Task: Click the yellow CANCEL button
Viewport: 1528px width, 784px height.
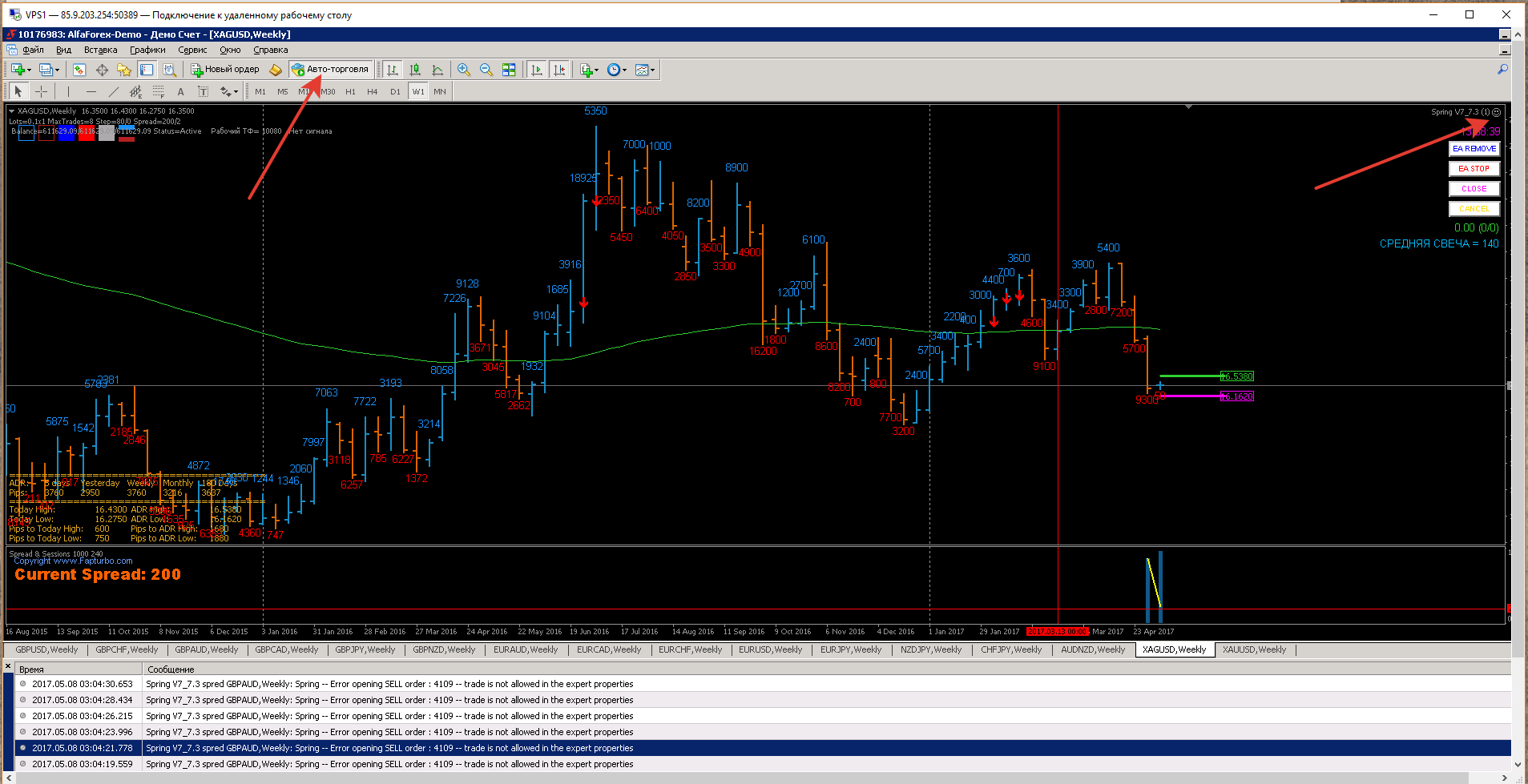Action: coord(1474,209)
